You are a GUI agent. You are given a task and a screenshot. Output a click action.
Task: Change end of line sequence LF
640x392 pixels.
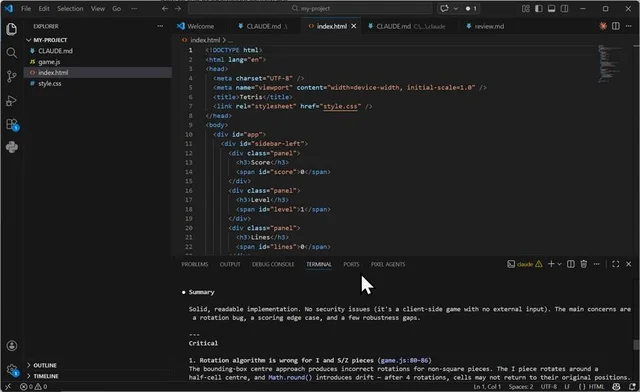567,386
